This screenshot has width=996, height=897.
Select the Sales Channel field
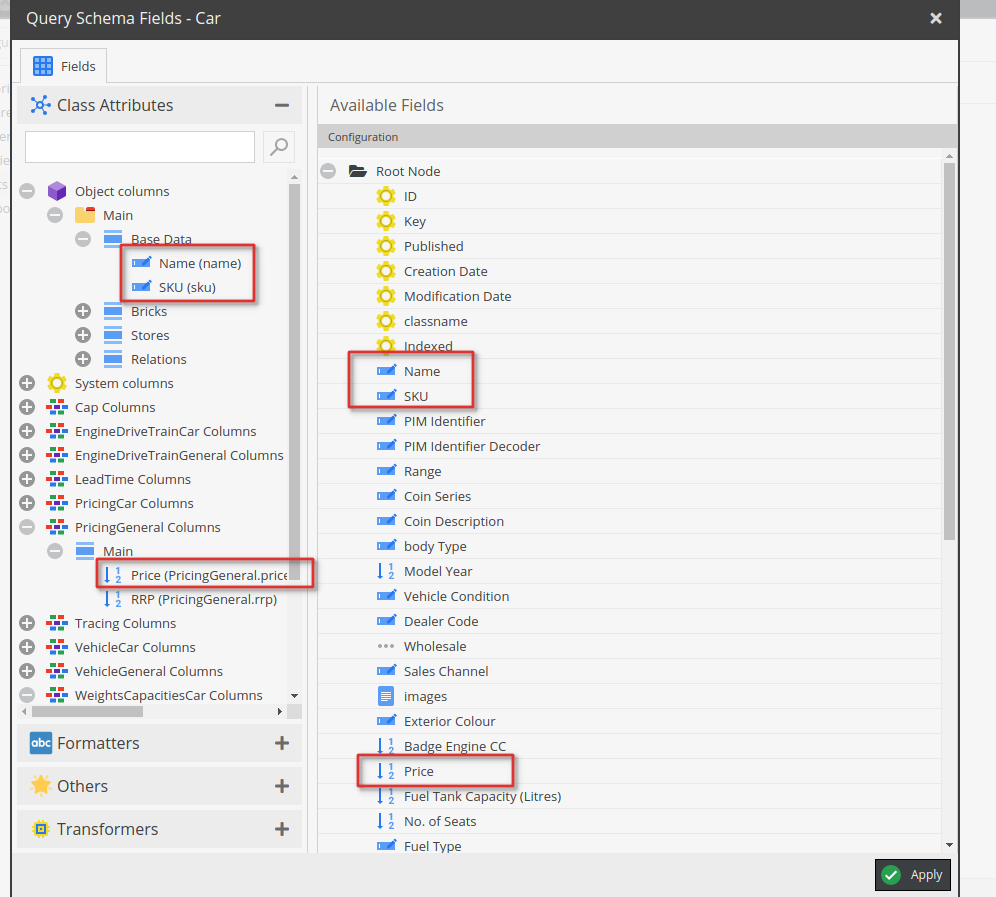(446, 671)
